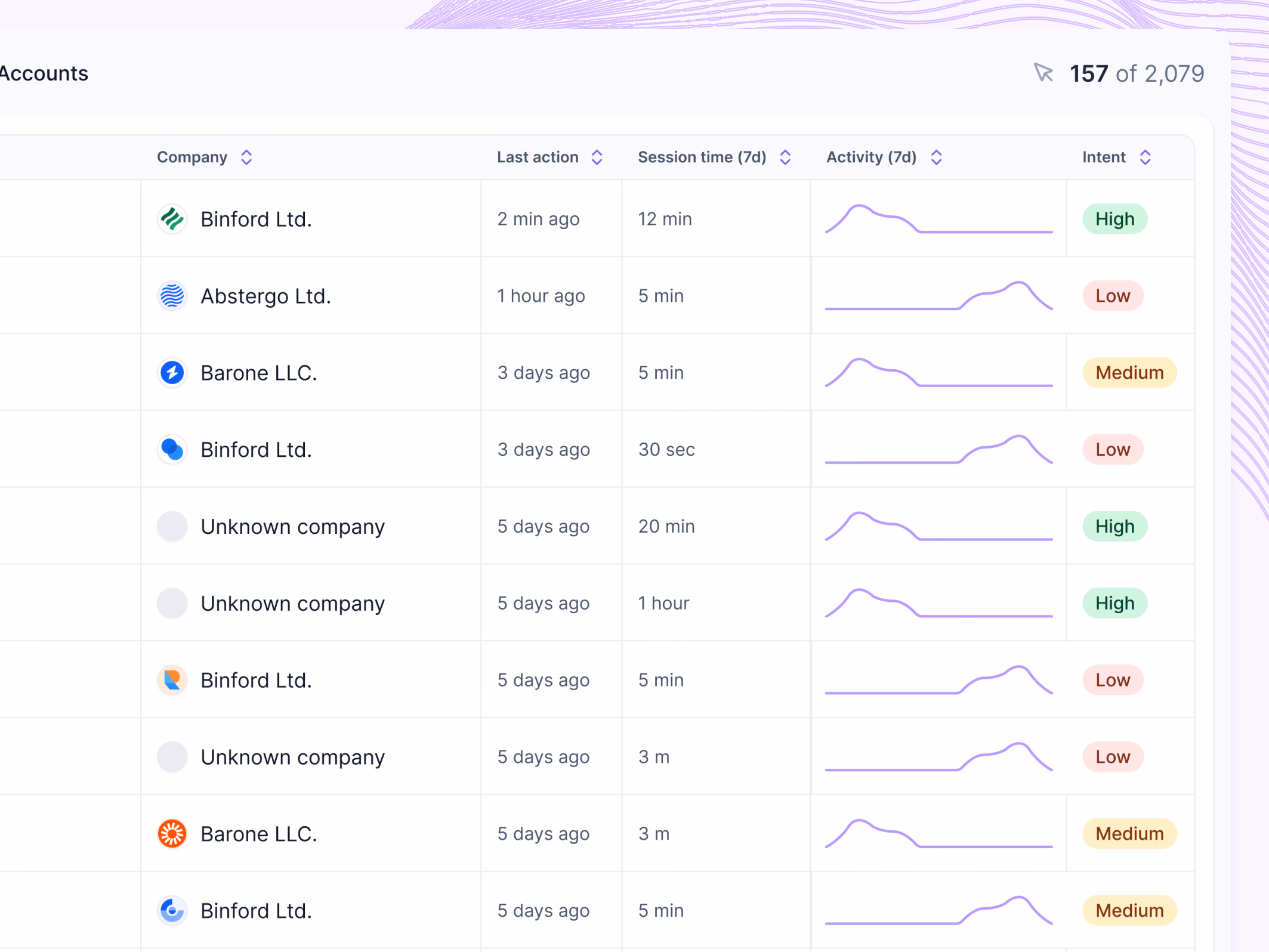
Task: Click the blue overlapping-circles Binford Ltd. logo
Action: (x=172, y=450)
